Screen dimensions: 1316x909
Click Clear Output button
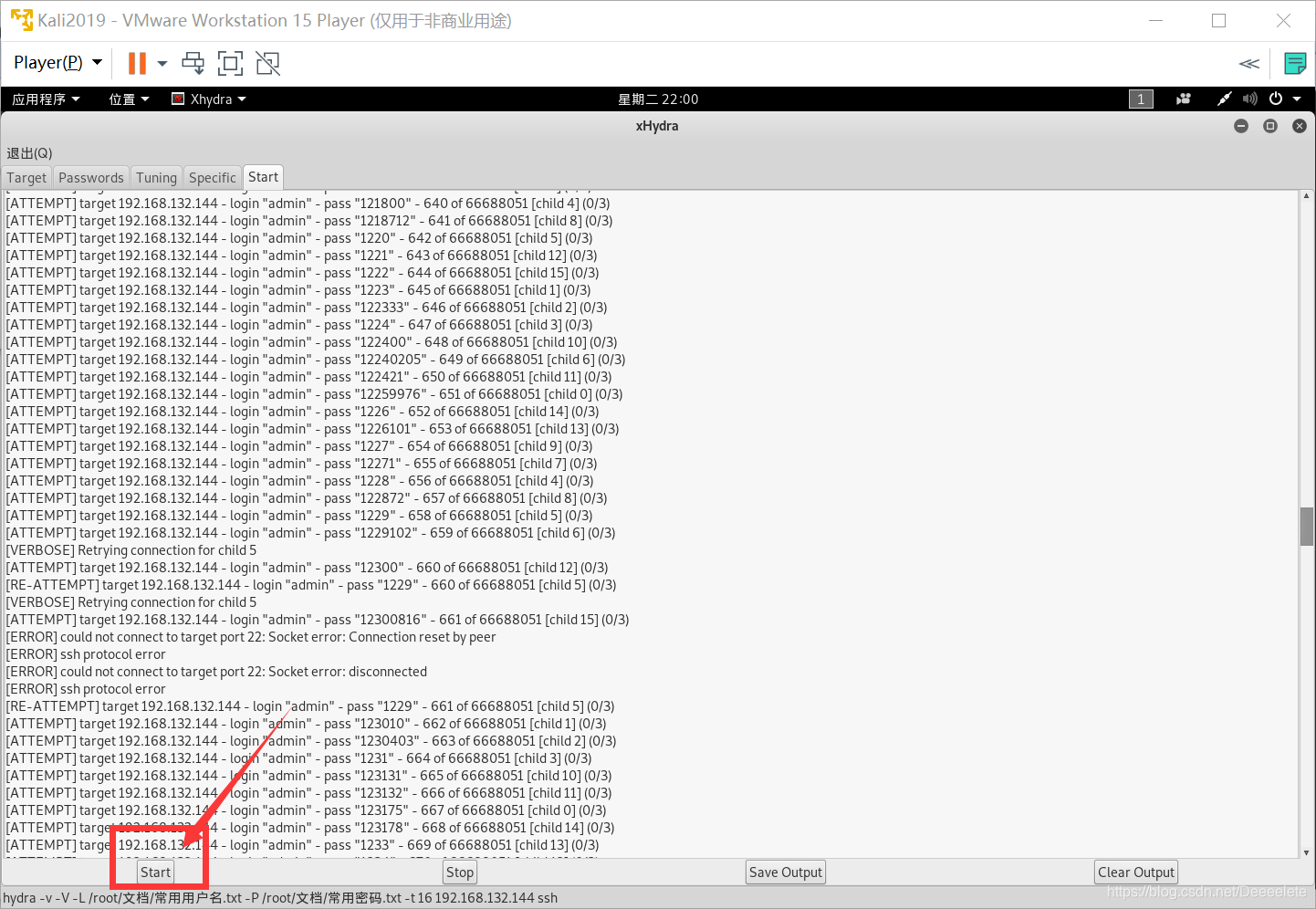[x=1136, y=872]
